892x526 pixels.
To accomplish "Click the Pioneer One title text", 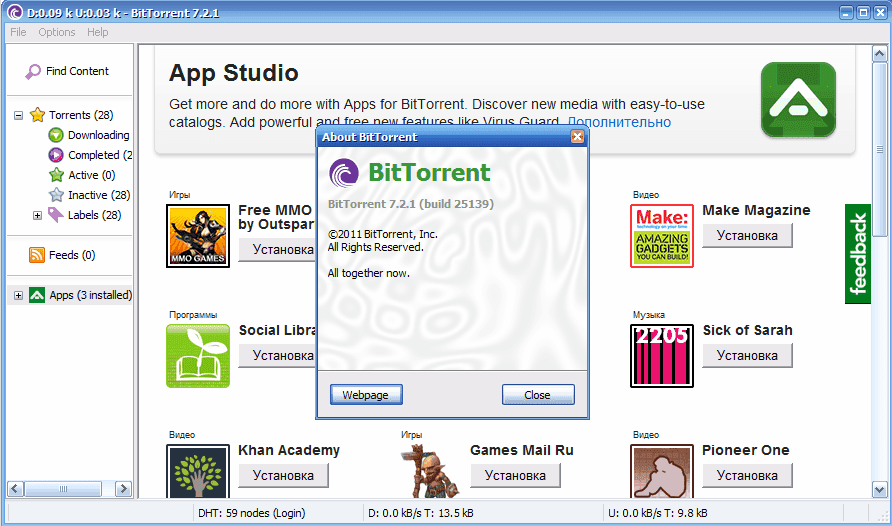I will coord(746,450).
